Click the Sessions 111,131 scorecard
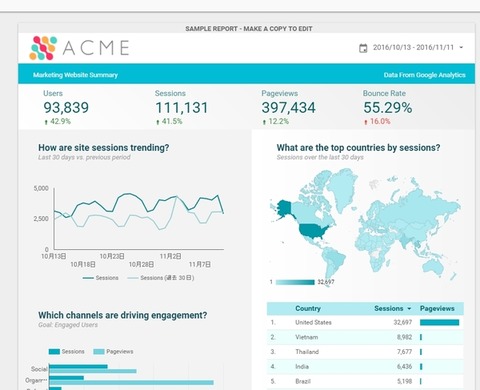This screenshot has width=480, height=390. click(x=182, y=107)
